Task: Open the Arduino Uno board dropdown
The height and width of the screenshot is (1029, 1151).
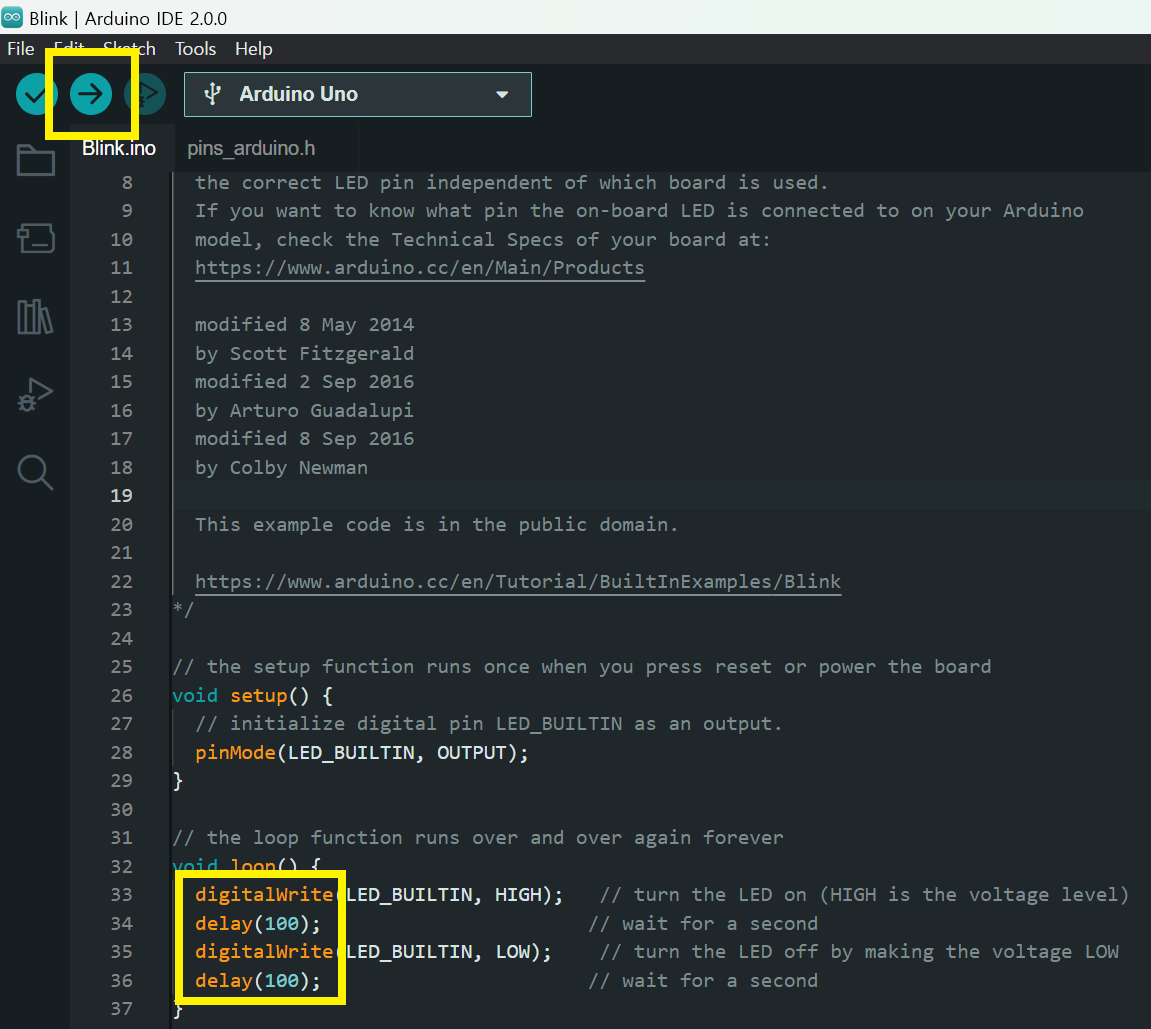Action: coord(357,94)
